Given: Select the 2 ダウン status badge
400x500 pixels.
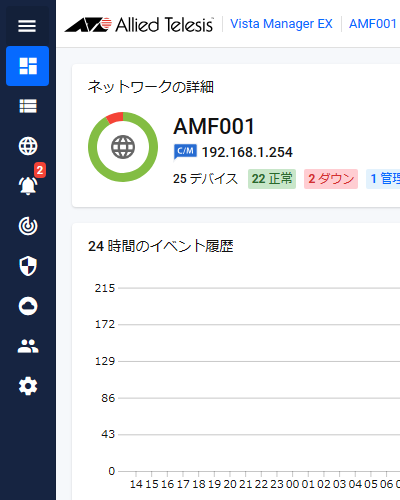Looking at the screenshot, I should 331,179.
